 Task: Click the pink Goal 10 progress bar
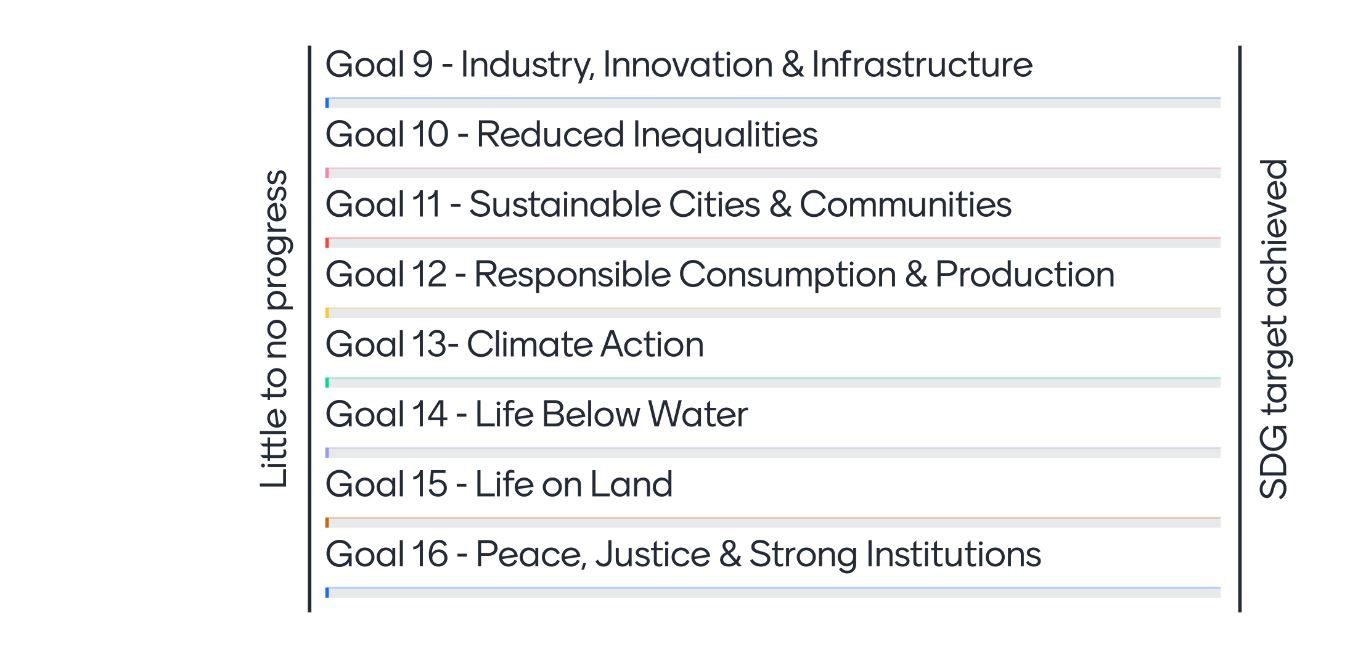(773, 173)
